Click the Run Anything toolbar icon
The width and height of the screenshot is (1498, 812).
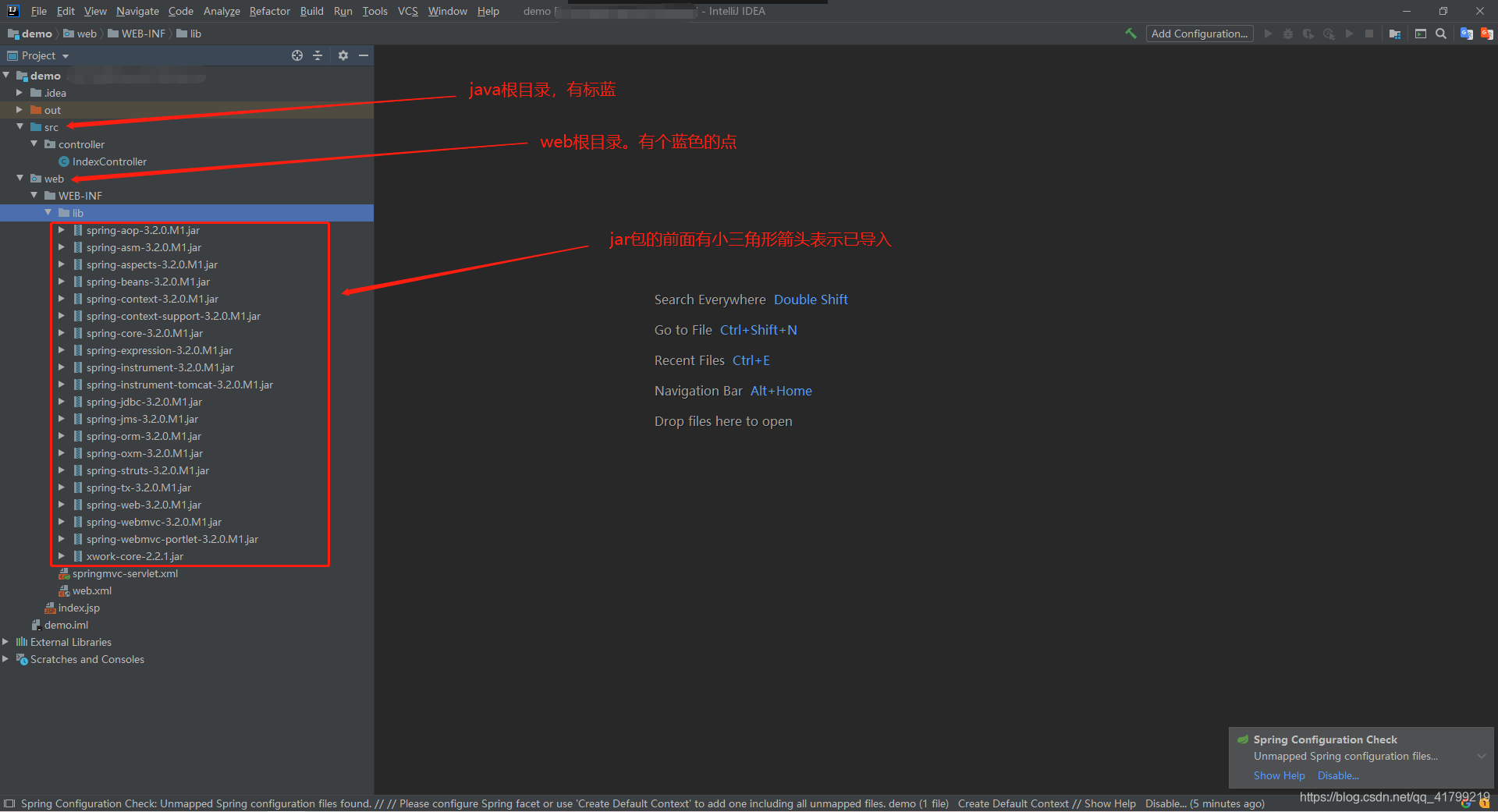coord(1421,34)
